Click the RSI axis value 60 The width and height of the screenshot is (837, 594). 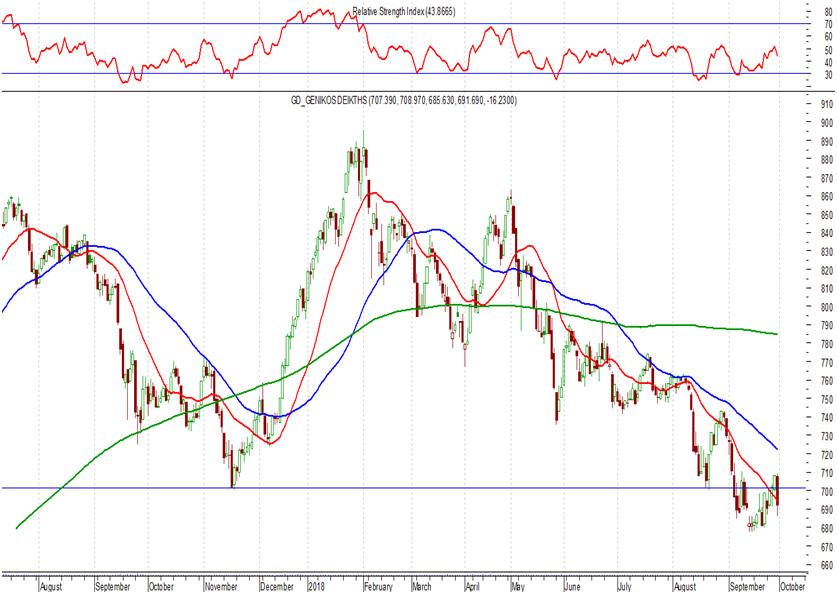pos(828,37)
